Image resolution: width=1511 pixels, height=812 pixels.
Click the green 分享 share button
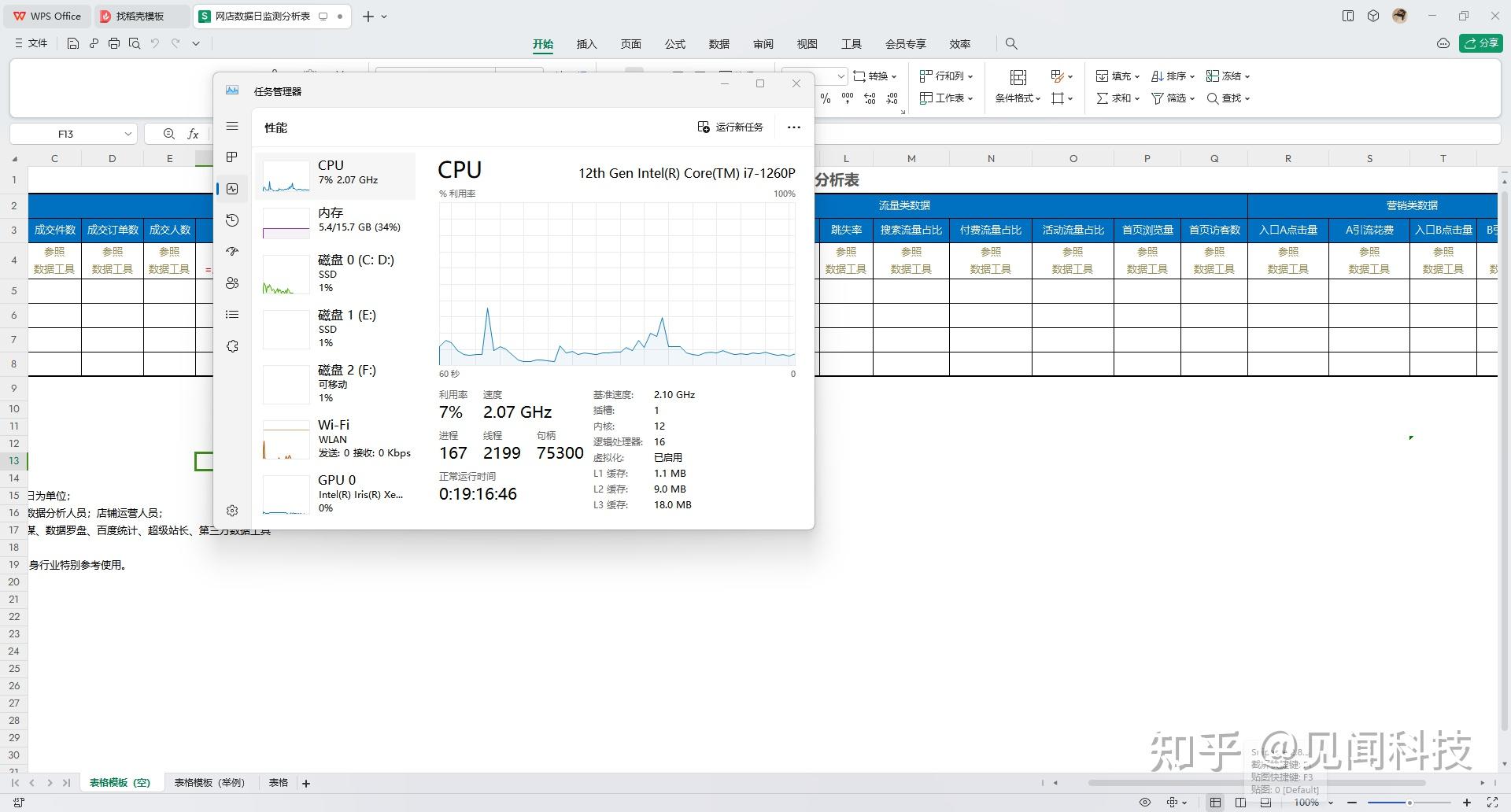click(x=1480, y=43)
